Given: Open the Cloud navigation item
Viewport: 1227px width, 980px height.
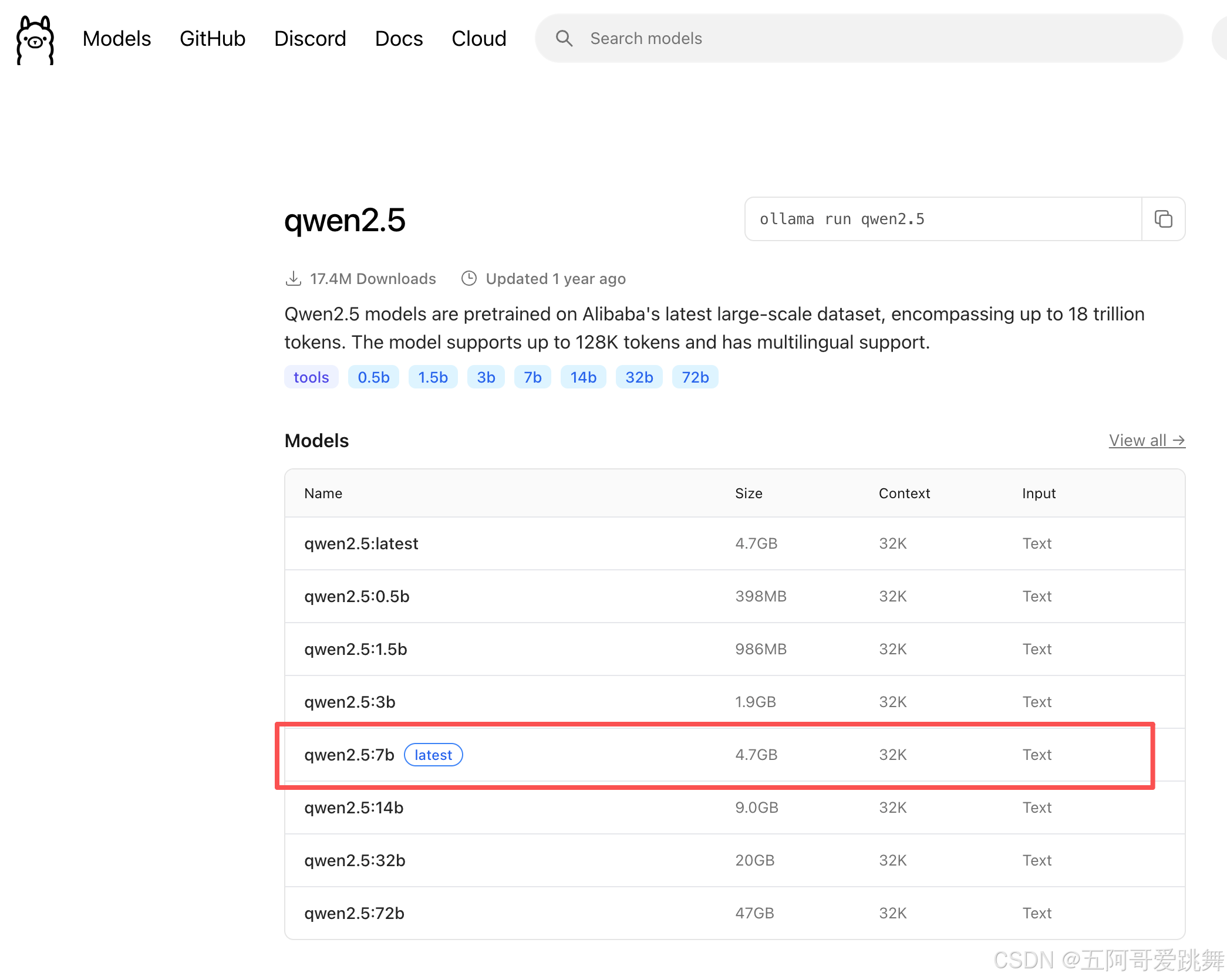Looking at the screenshot, I should click(478, 39).
